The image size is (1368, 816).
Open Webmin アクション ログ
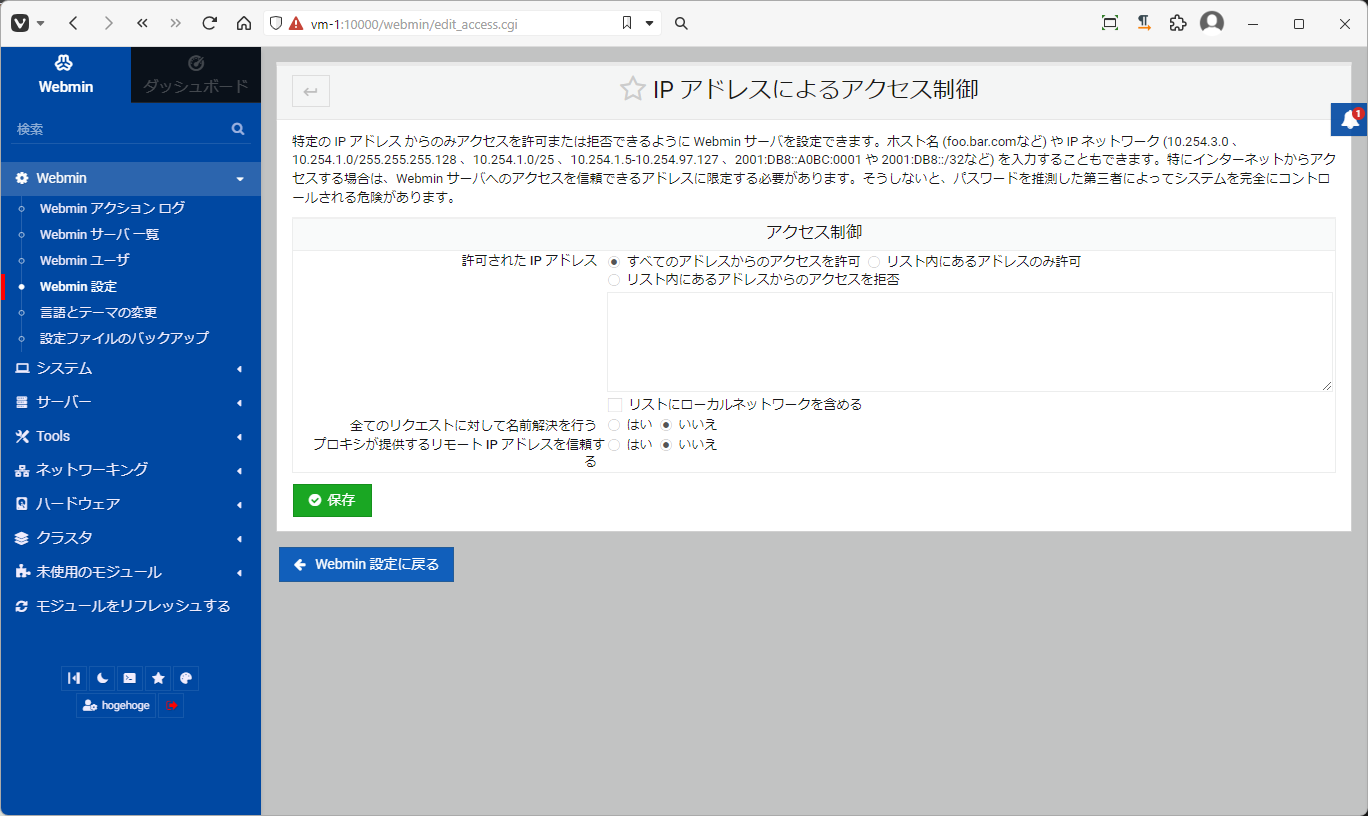[112, 208]
